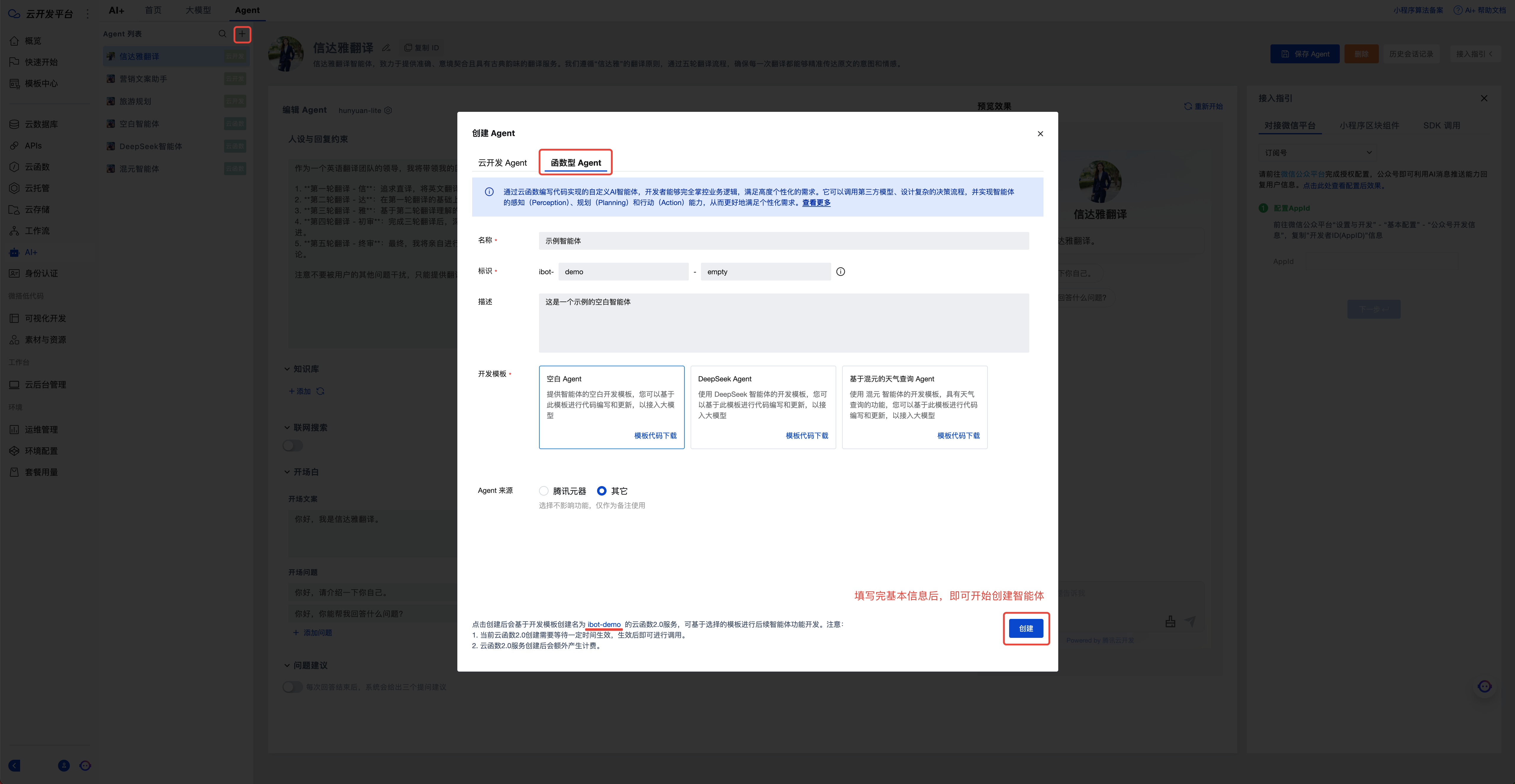Open AI+ 帮助文档 link
This screenshot has height=784, width=1515.
[x=1480, y=10]
